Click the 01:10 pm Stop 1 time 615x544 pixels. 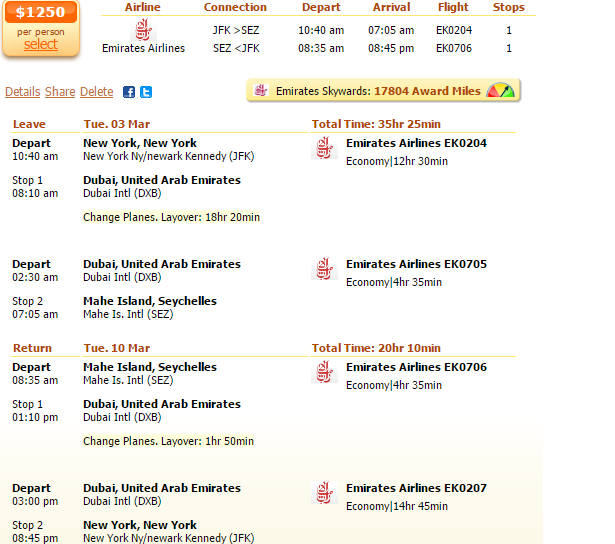(35, 417)
